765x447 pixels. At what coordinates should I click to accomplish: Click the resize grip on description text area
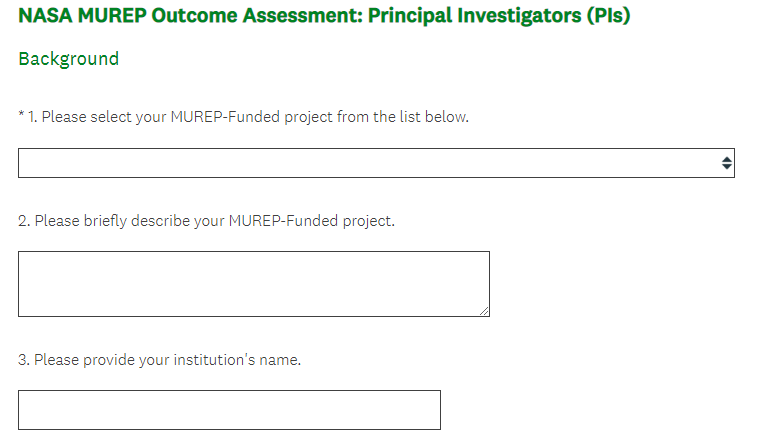tap(484, 311)
